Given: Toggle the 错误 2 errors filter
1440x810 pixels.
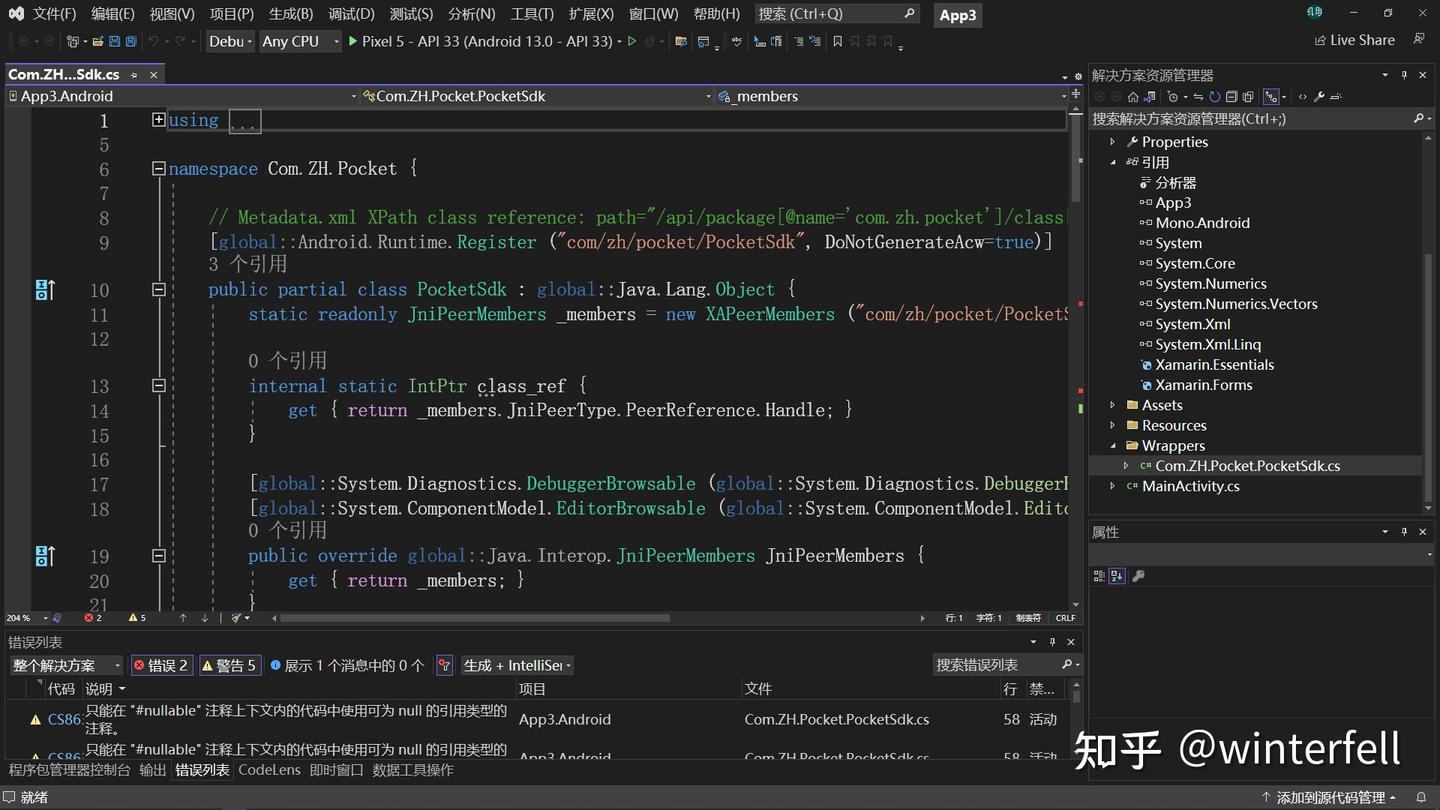Looking at the screenshot, I should click(161, 665).
